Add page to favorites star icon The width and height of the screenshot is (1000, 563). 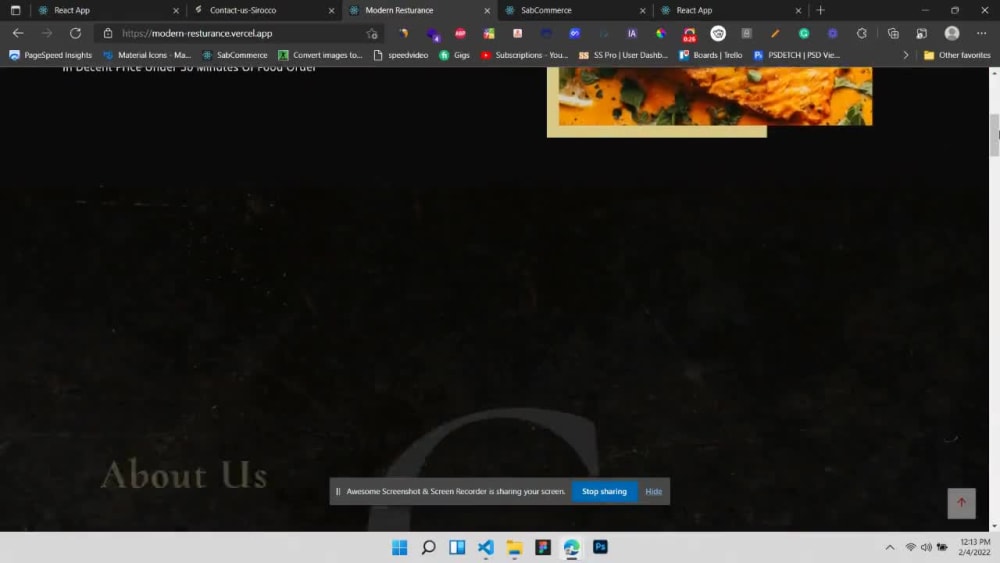372,34
